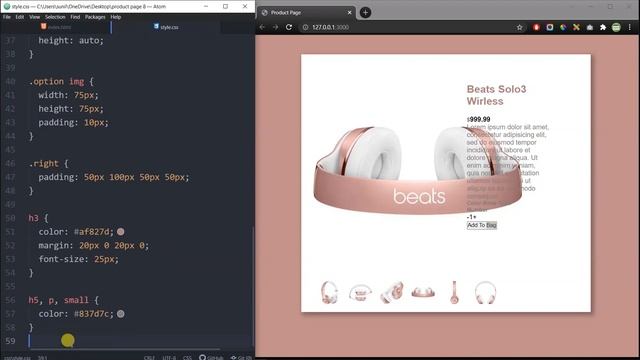Reload the Product Page in Chrome
This screenshot has height=360, width=640.
pos(289,27)
